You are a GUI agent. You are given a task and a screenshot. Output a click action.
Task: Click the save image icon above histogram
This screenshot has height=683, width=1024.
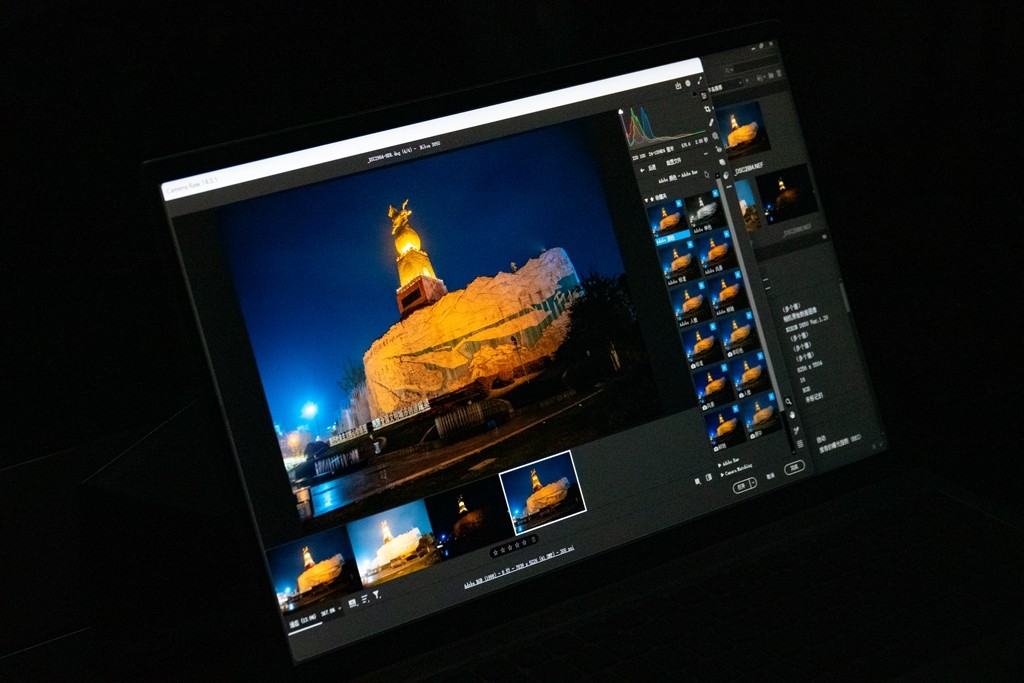[x=677, y=87]
